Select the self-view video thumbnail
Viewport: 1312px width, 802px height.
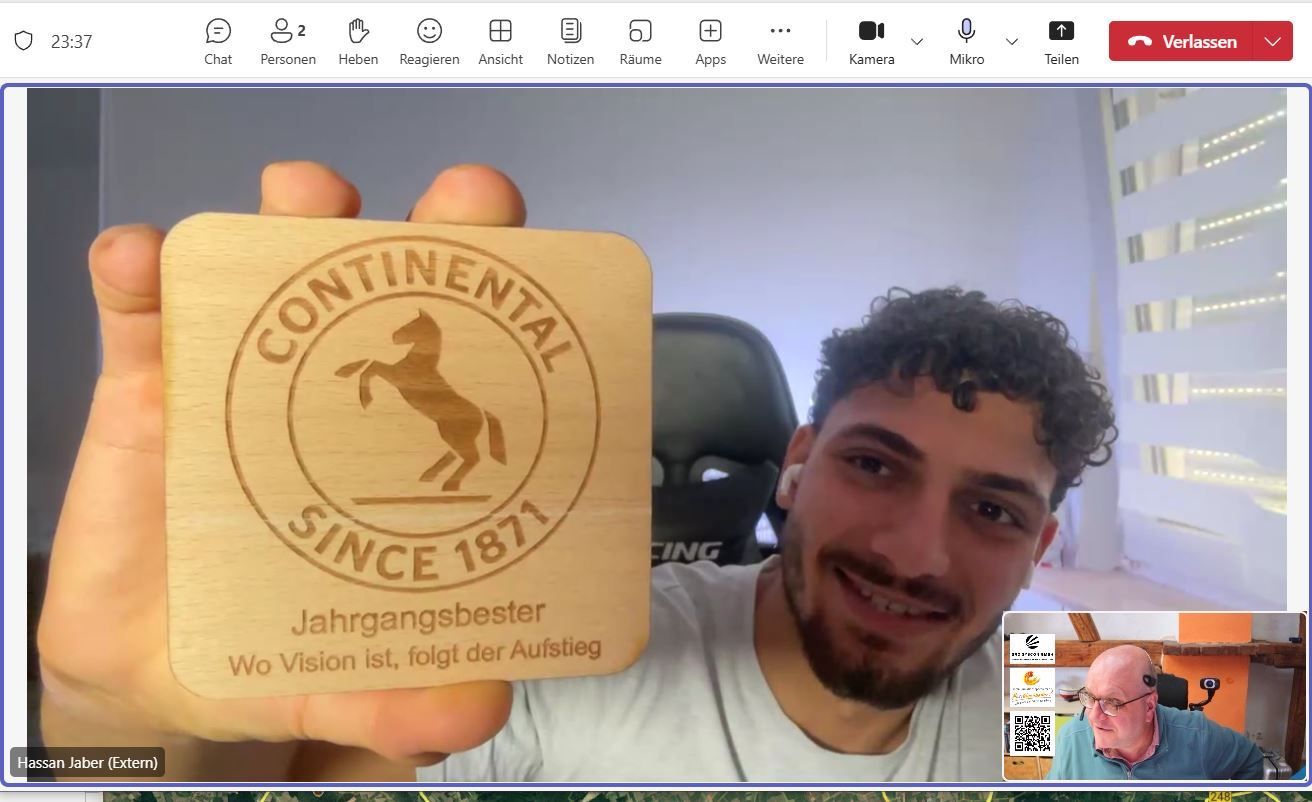[1154, 696]
